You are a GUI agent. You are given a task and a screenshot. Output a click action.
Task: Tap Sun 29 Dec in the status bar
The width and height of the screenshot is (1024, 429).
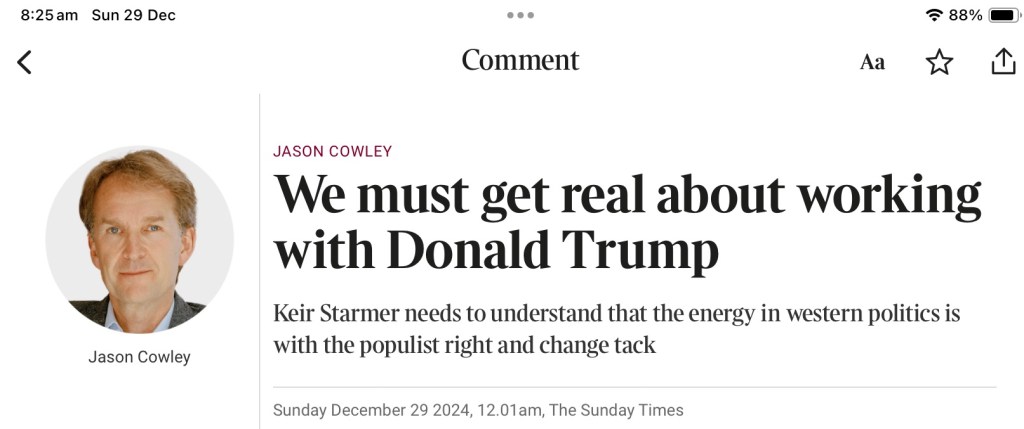coord(133,15)
